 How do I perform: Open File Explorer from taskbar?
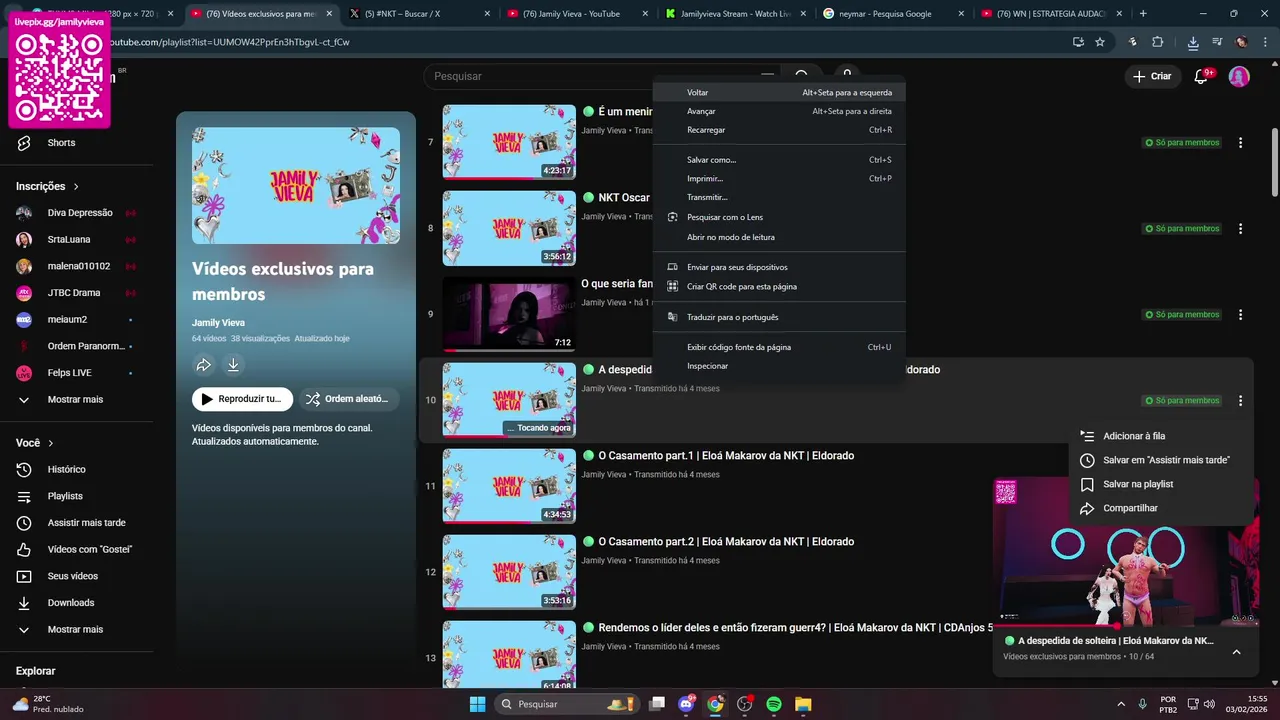pos(803,704)
